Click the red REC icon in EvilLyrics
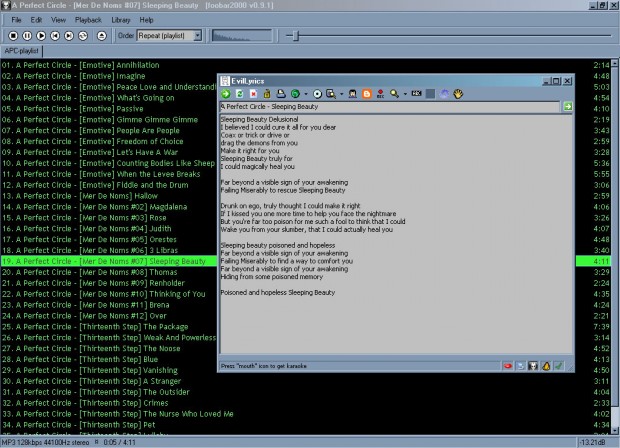The width and height of the screenshot is (620, 448). (x=380, y=94)
